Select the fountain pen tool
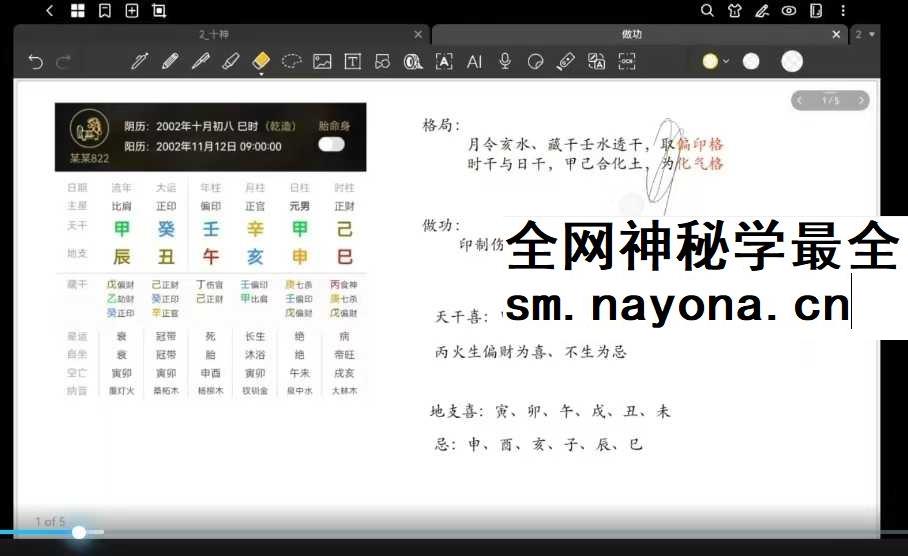908x556 pixels. tap(139, 61)
